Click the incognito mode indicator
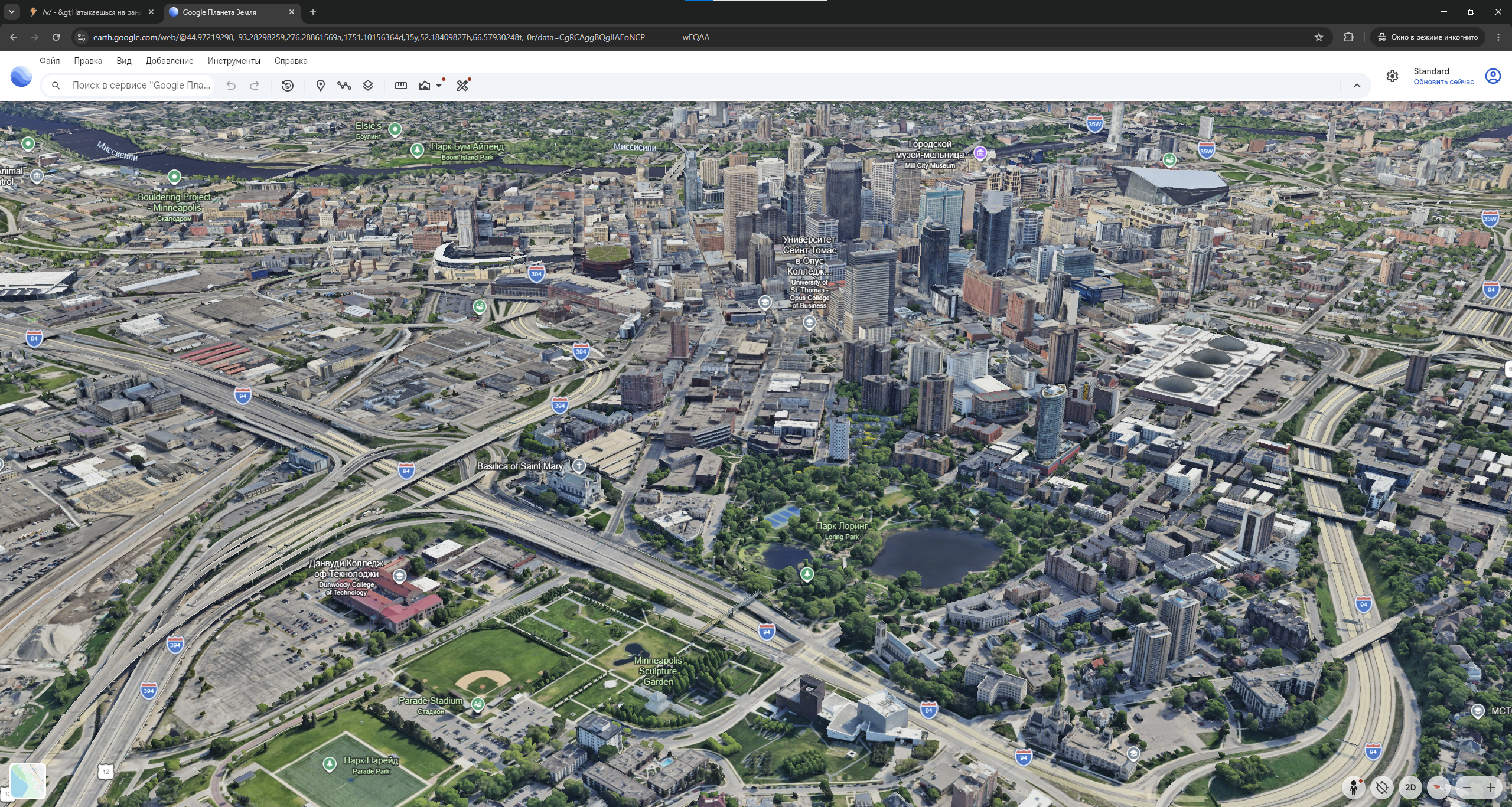 tap(1428, 37)
